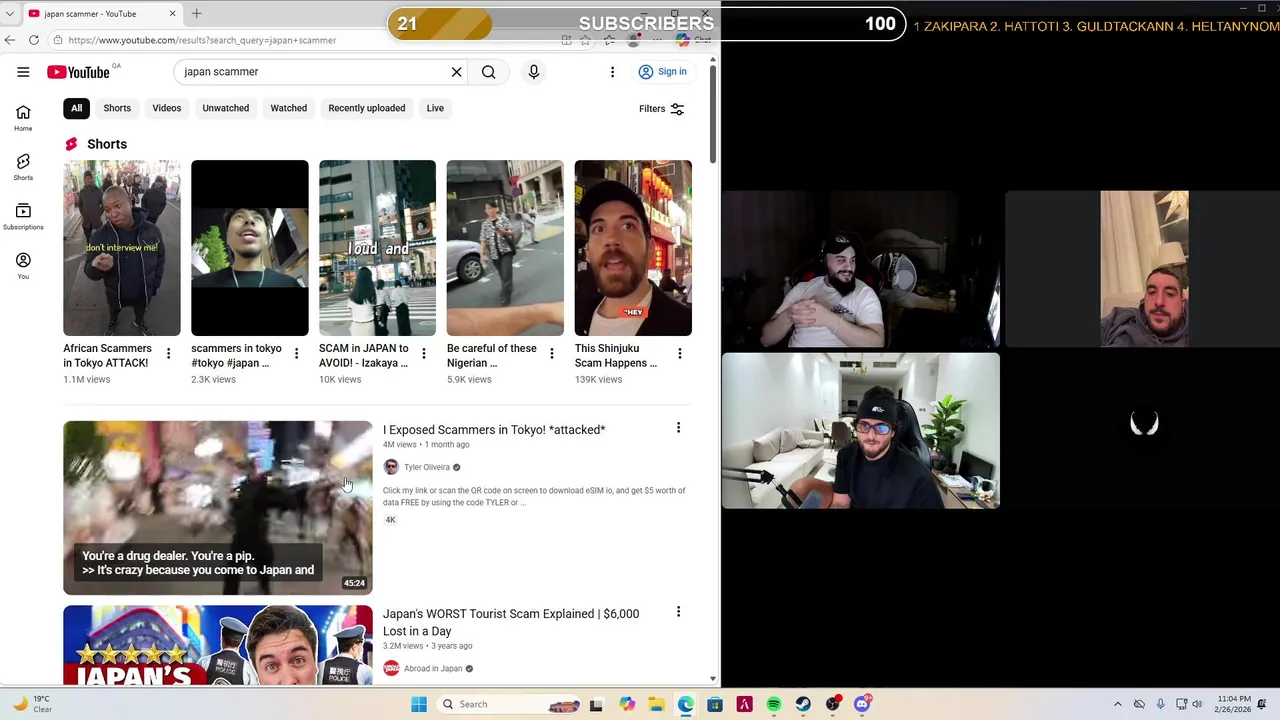Open options for SCAM in JAPAN short
Screen dimensions: 1280x720
(424, 354)
